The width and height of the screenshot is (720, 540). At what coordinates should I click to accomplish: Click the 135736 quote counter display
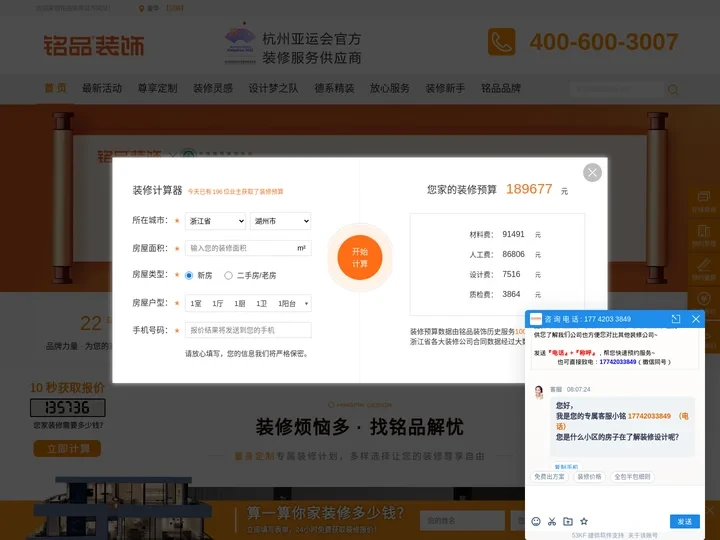[x=68, y=407]
